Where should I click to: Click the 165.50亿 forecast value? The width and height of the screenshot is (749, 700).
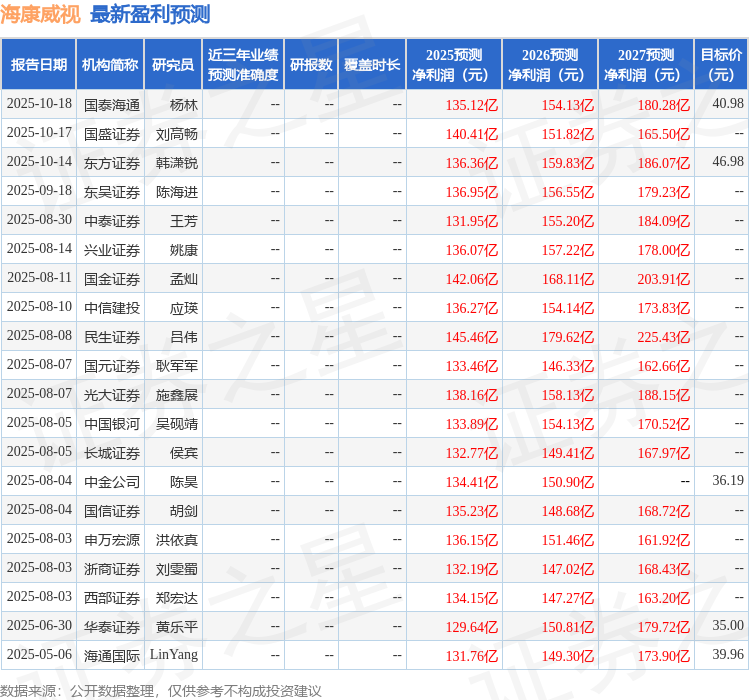[x=663, y=134]
